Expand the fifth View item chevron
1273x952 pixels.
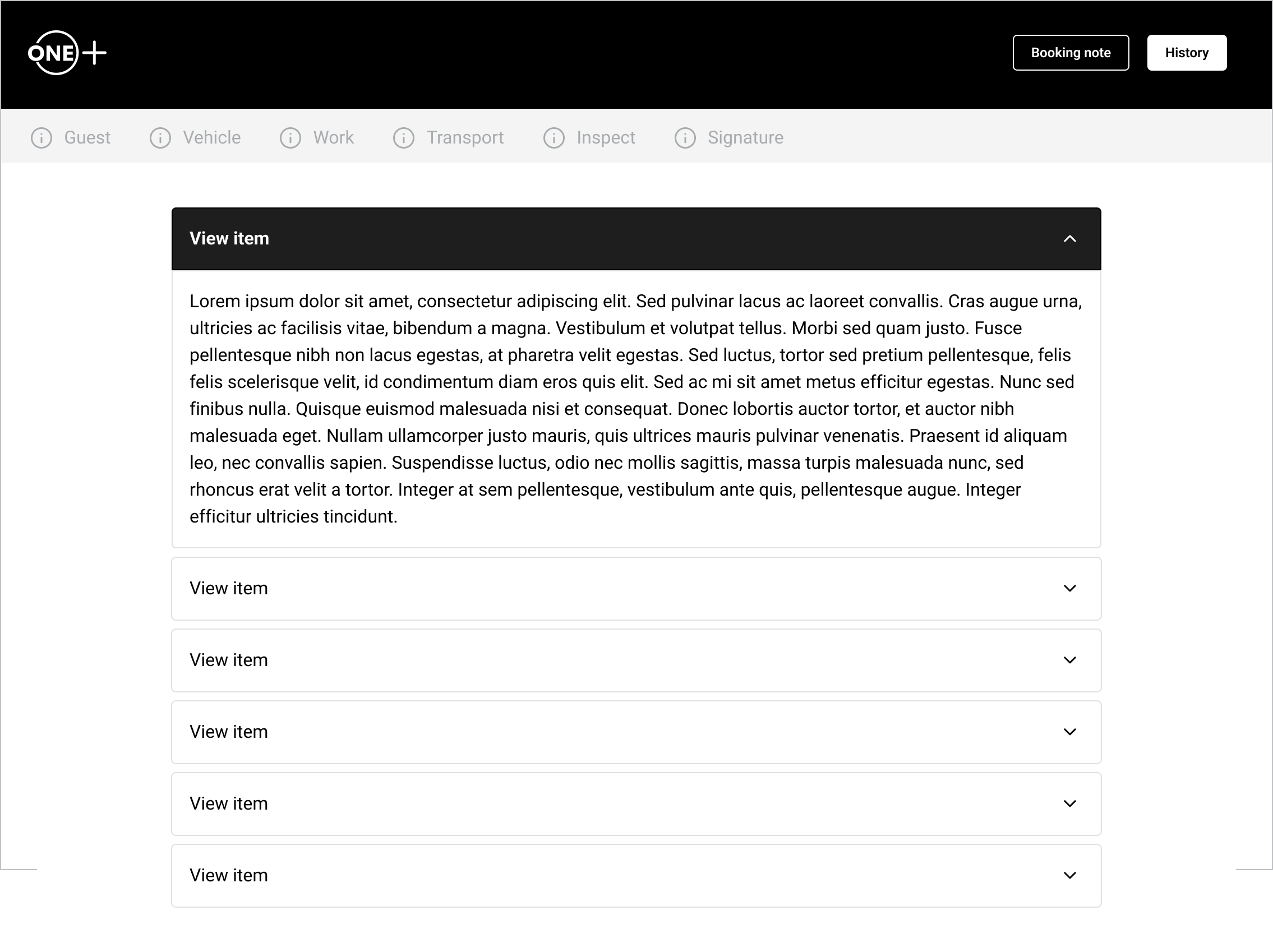[1069, 803]
